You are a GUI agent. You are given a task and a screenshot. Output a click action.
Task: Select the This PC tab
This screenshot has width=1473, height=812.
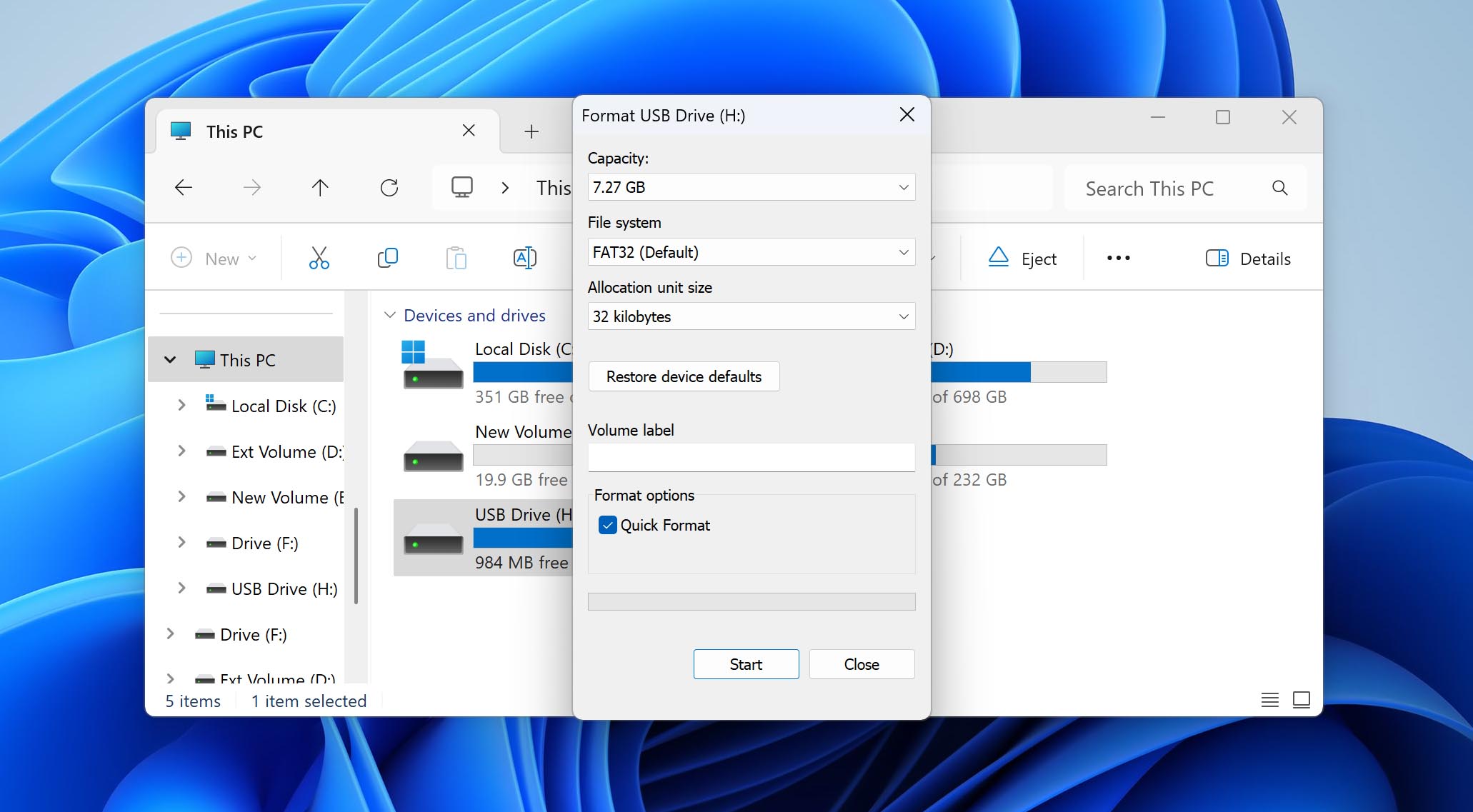pyautogui.click(x=327, y=131)
